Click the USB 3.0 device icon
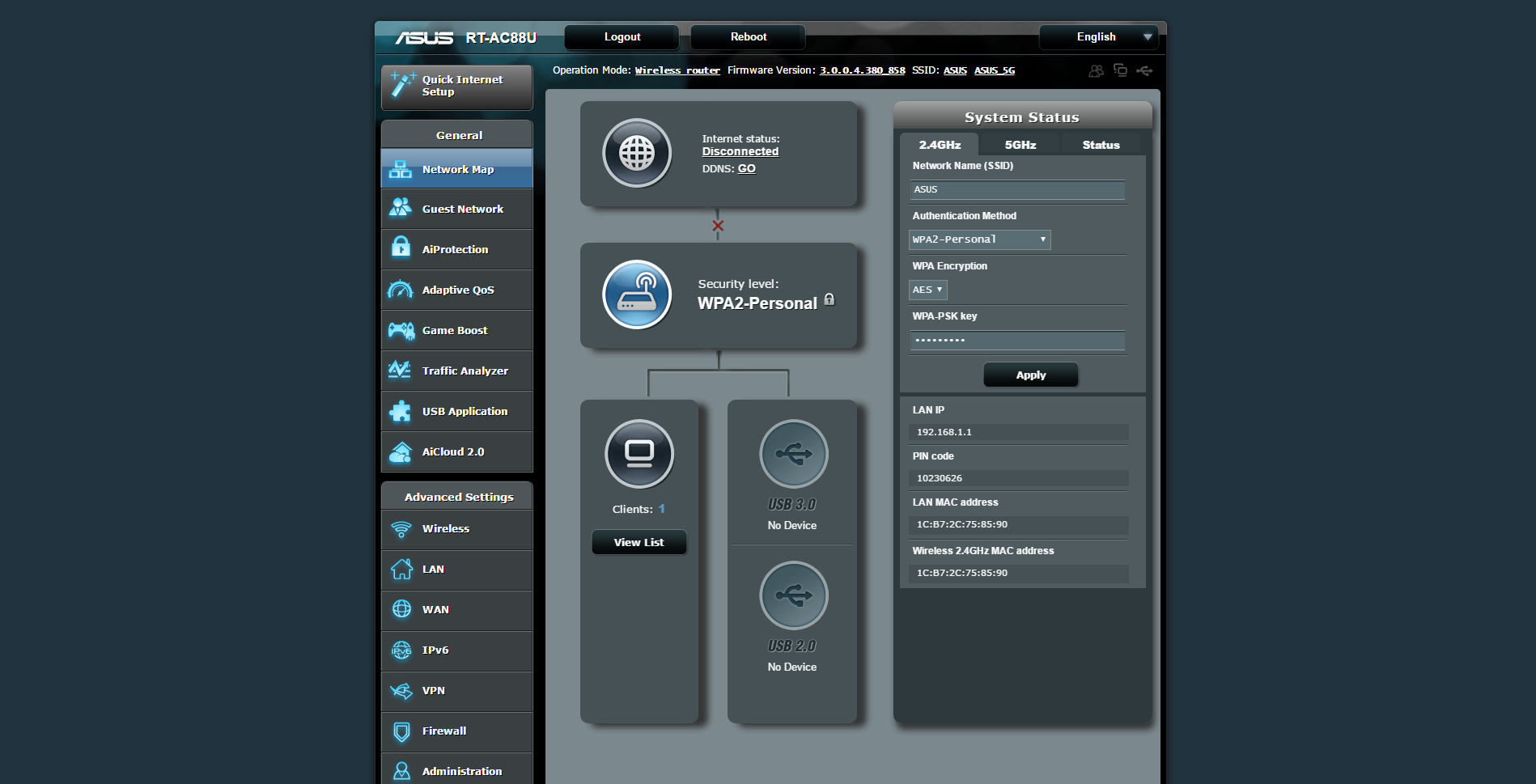The height and width of the screenshot is (784, 1536). [x=793, y=454]
